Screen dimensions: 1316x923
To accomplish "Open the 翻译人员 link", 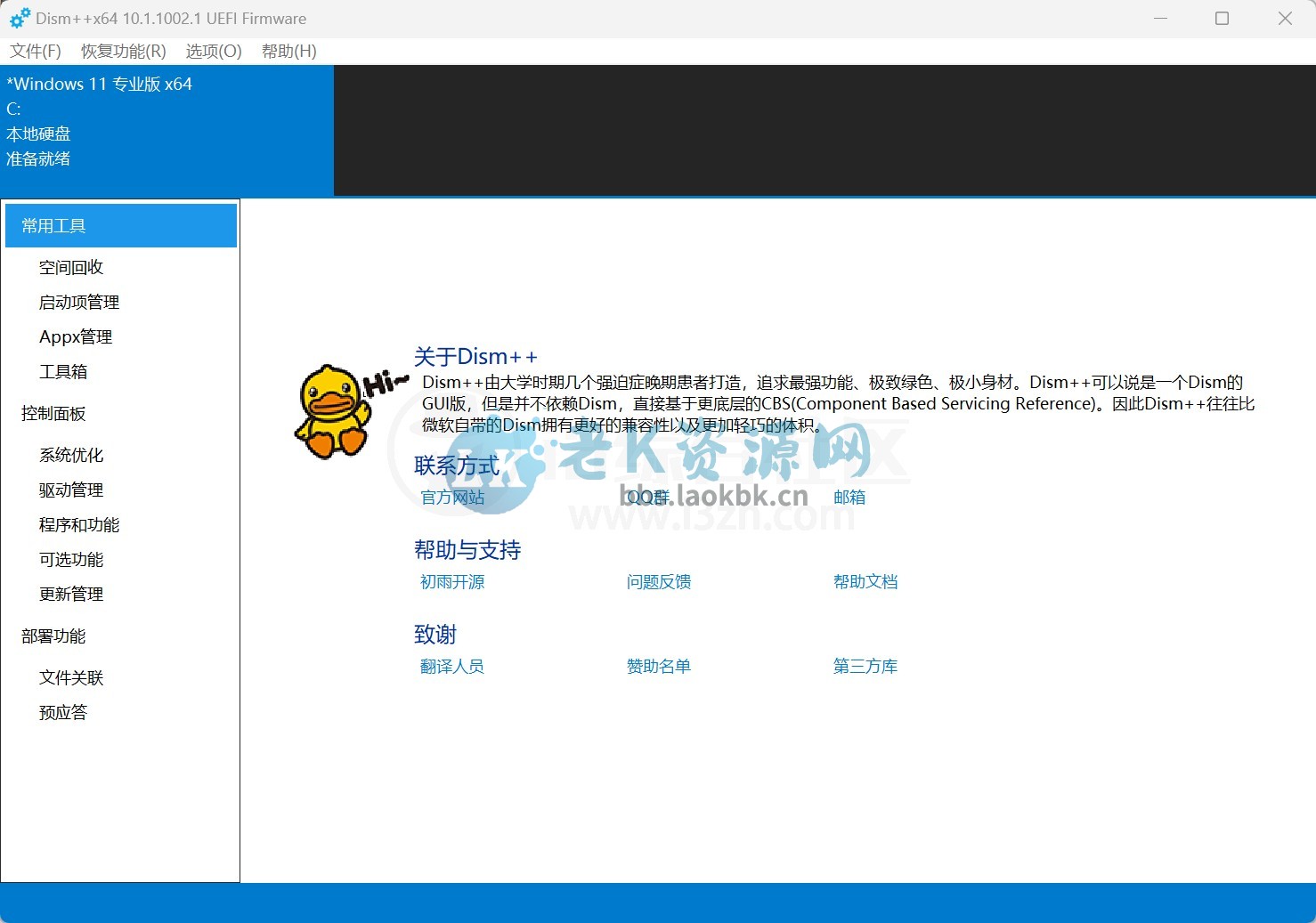I will [452, 666].
